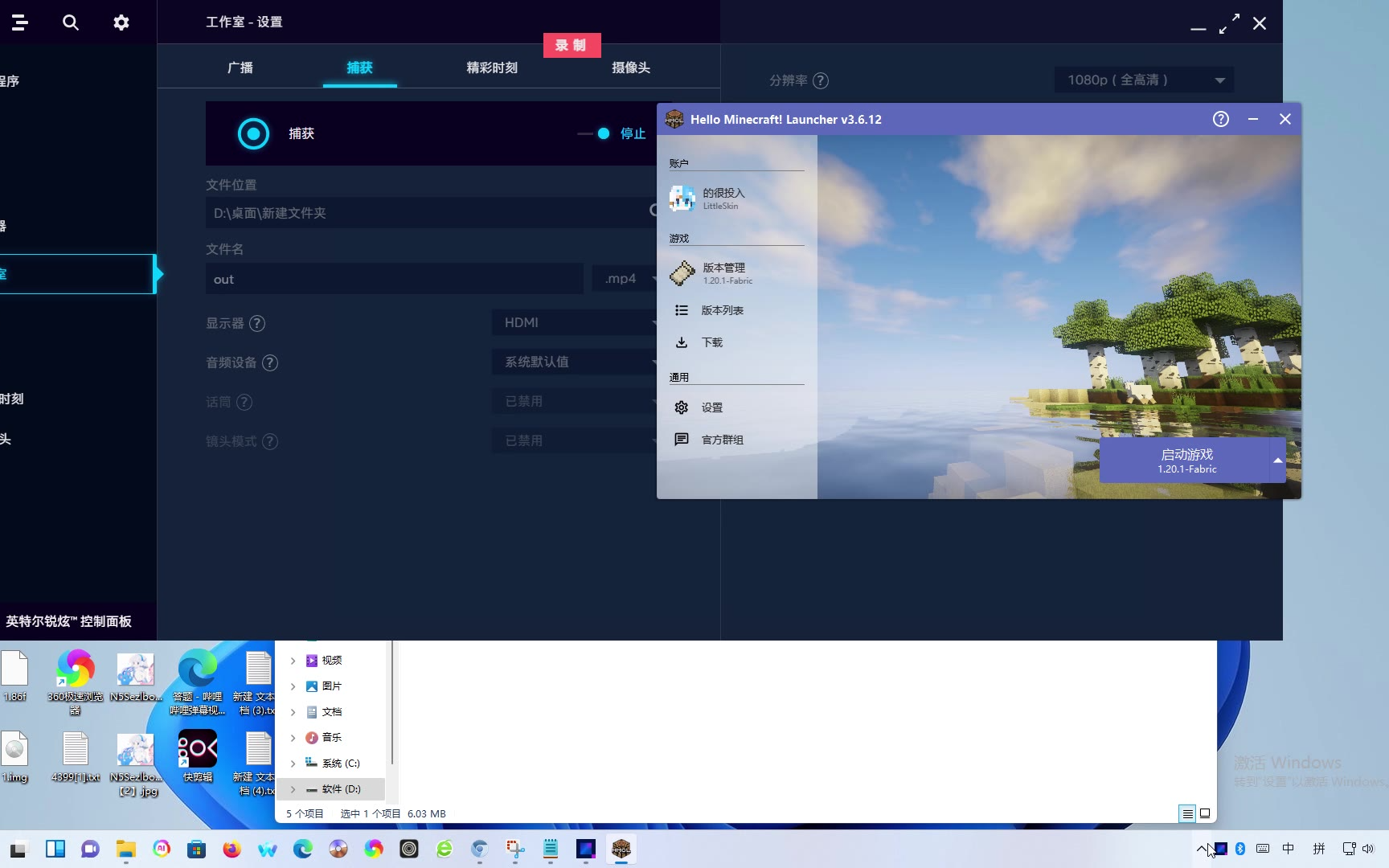Switch to the 摄像头 tab
Image resolution: width=1389 pixels, height=868 pixels.
point(631,68)
